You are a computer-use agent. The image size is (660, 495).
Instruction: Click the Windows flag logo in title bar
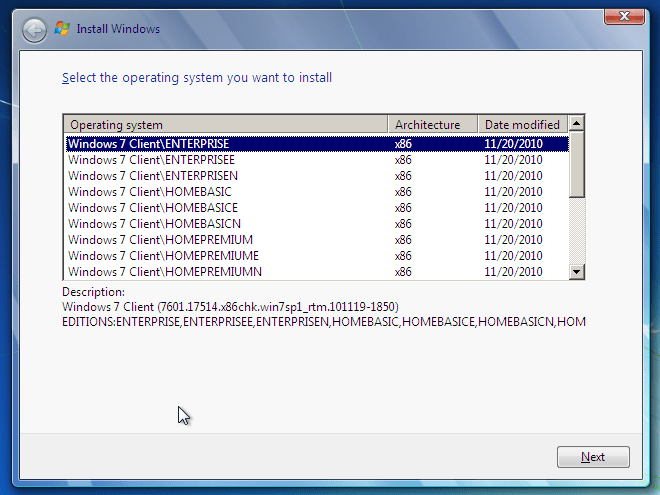tap(62, 29)
